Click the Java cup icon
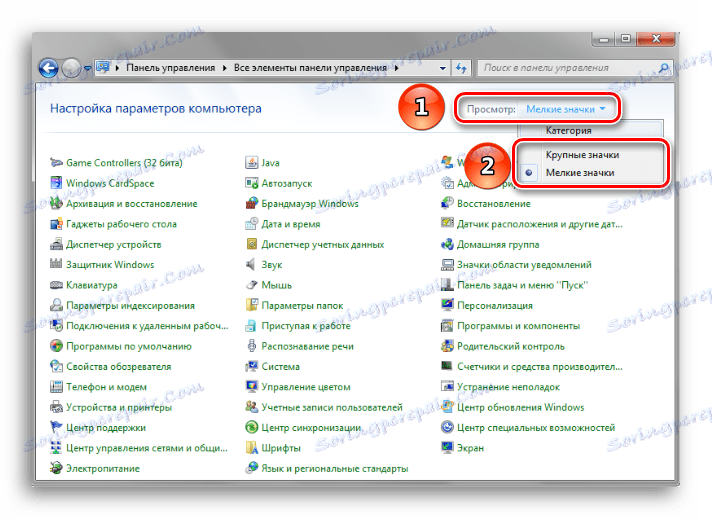 click(251, 163)
